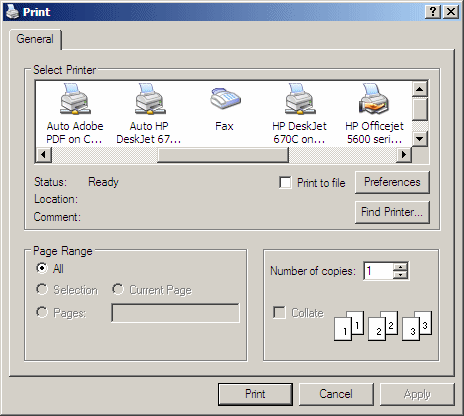Click into the Number of copies field
Screen dimensions: 464x416
pyautogui.click(x=379, y=271)
